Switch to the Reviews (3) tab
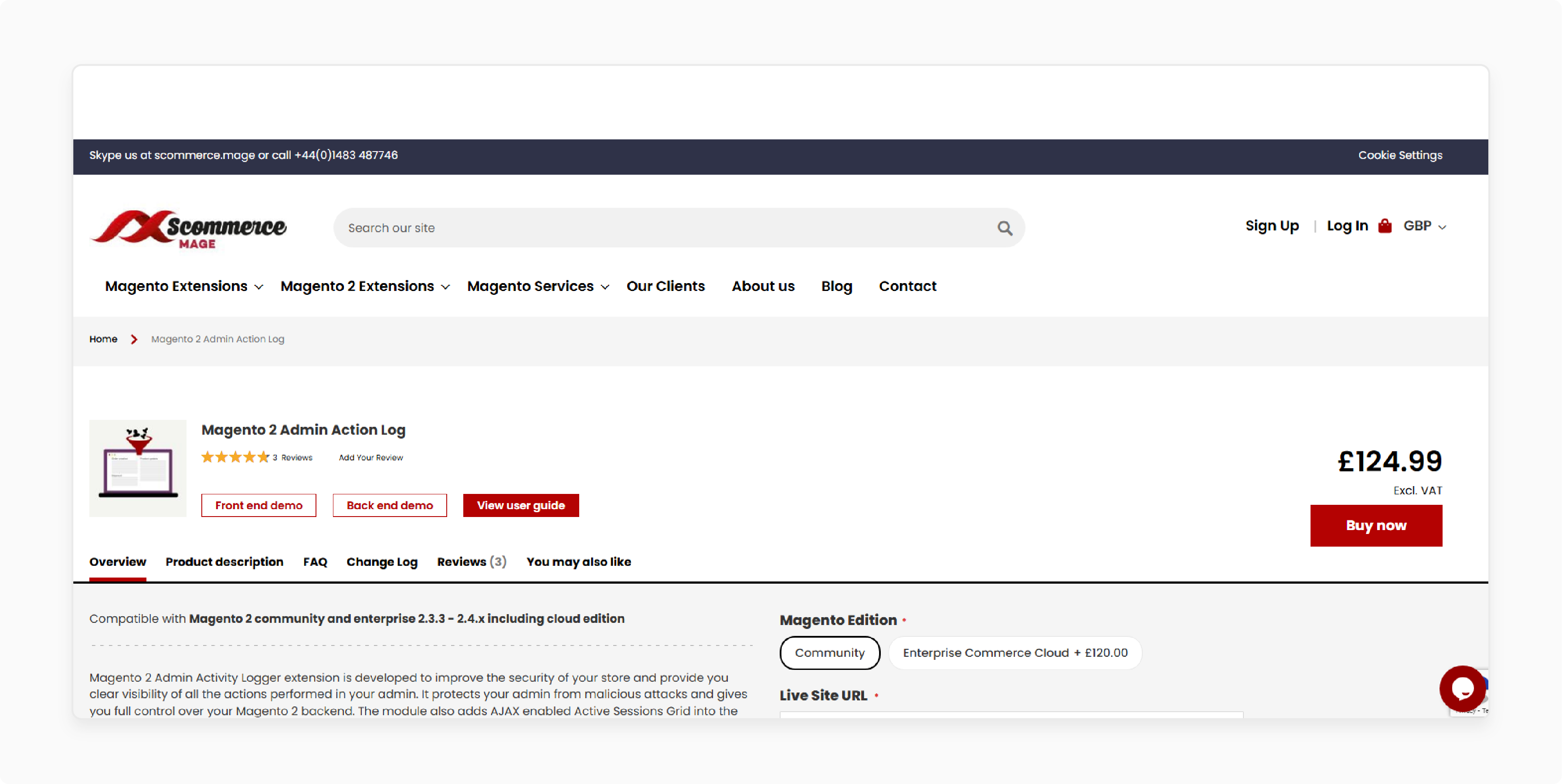 click(471, 561)
